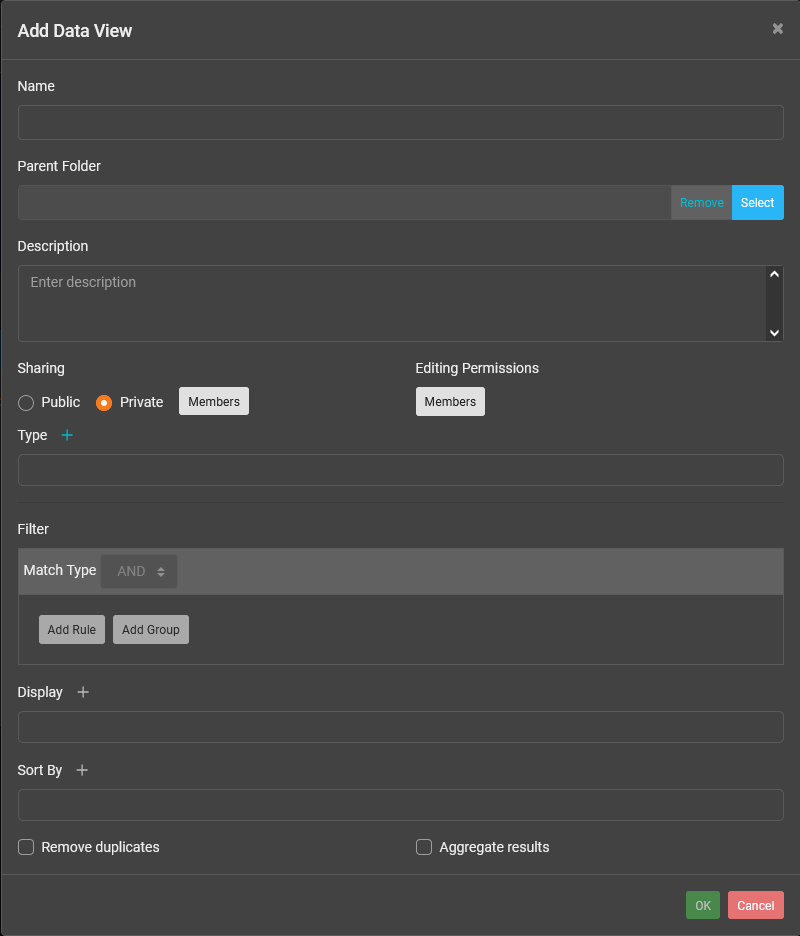Add a new Type using the plus icon
Viewport: 800px width, 936px height.
pos(66,435)
